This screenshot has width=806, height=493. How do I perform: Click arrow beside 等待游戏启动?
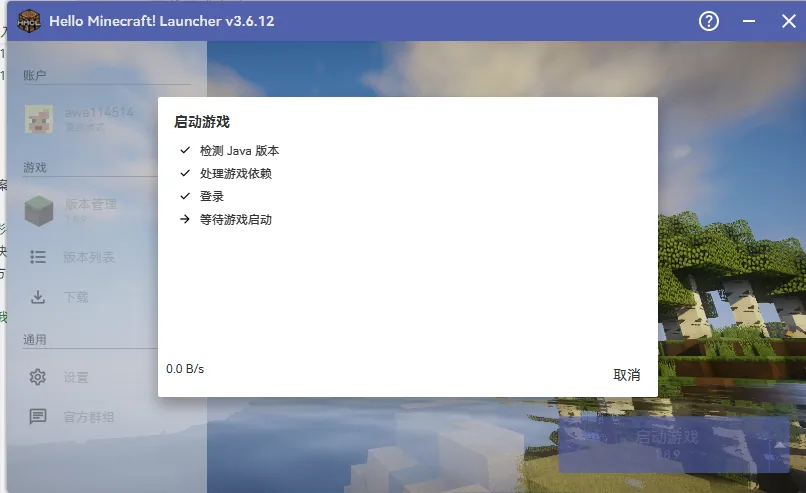[185, 220]
